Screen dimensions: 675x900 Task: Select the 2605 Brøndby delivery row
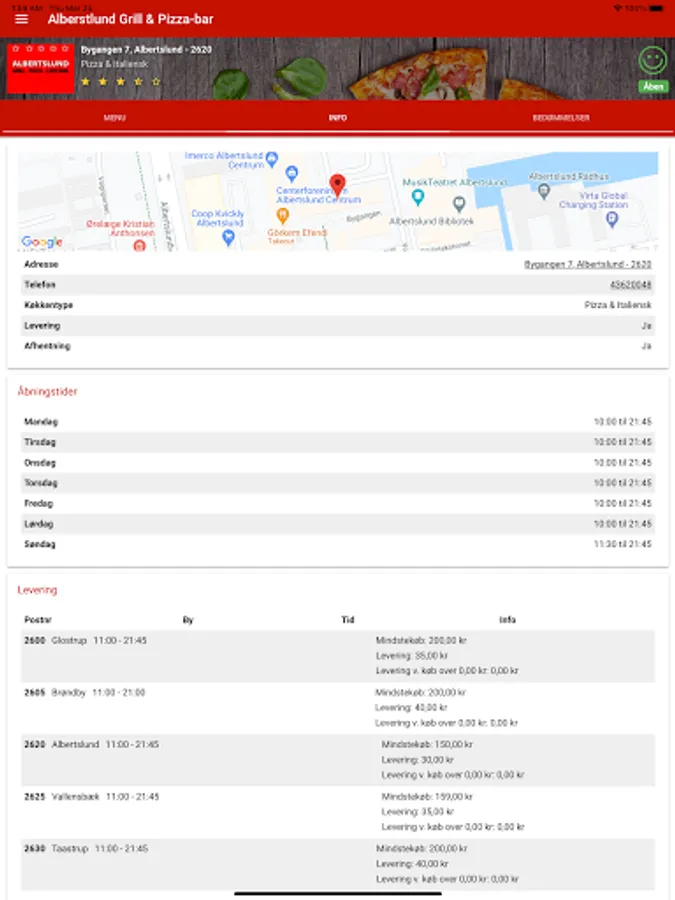tap(338, 708)
